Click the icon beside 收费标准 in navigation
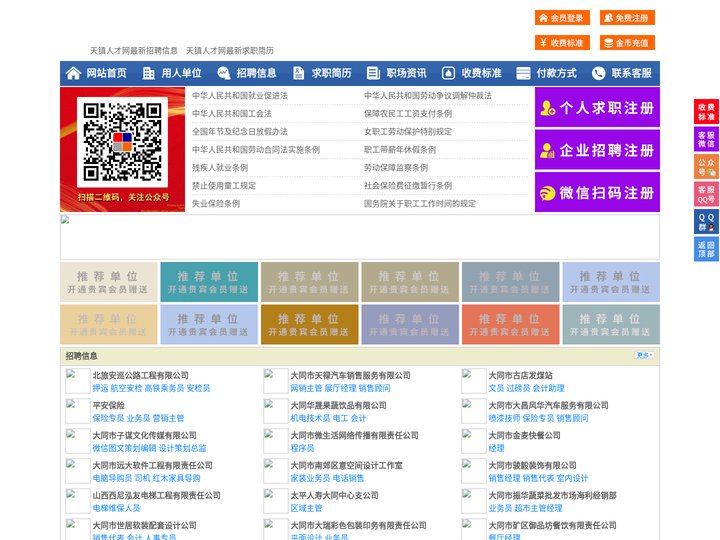This screenshot has width=720, height=540. tap(448, 73)
